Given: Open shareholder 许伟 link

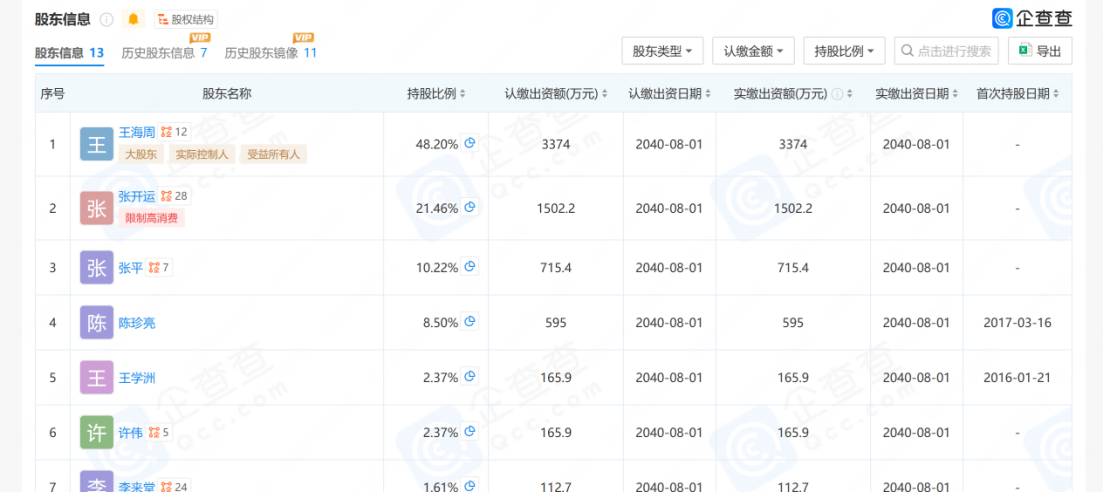Looking at the screenshot, I should click(x=130, y=432).
